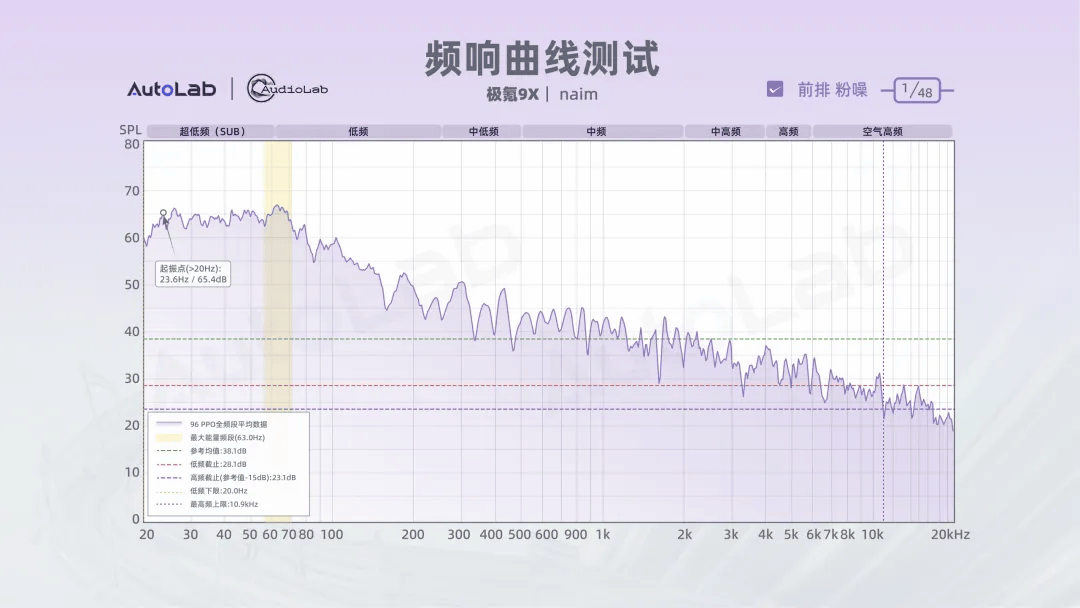Click the 50 value on SPL axis
The image size is (1080, 608).
(132, 285)
